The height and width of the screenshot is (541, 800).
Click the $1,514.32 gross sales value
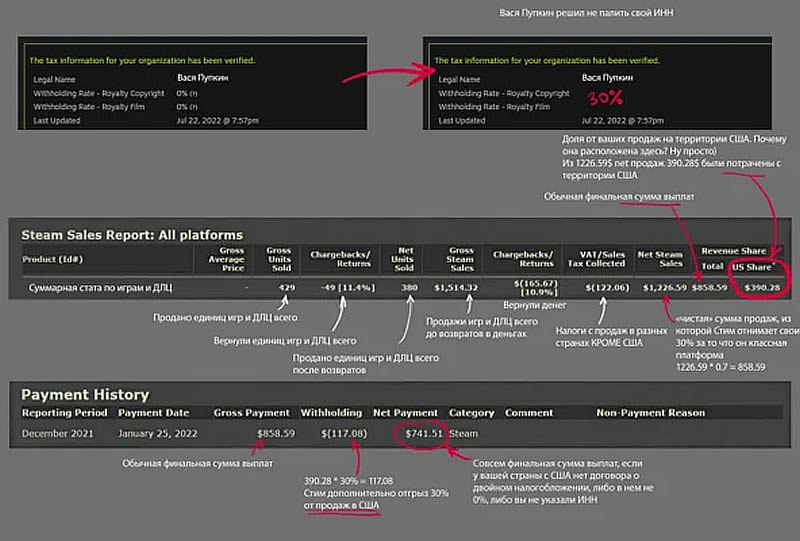coord(456,288)
